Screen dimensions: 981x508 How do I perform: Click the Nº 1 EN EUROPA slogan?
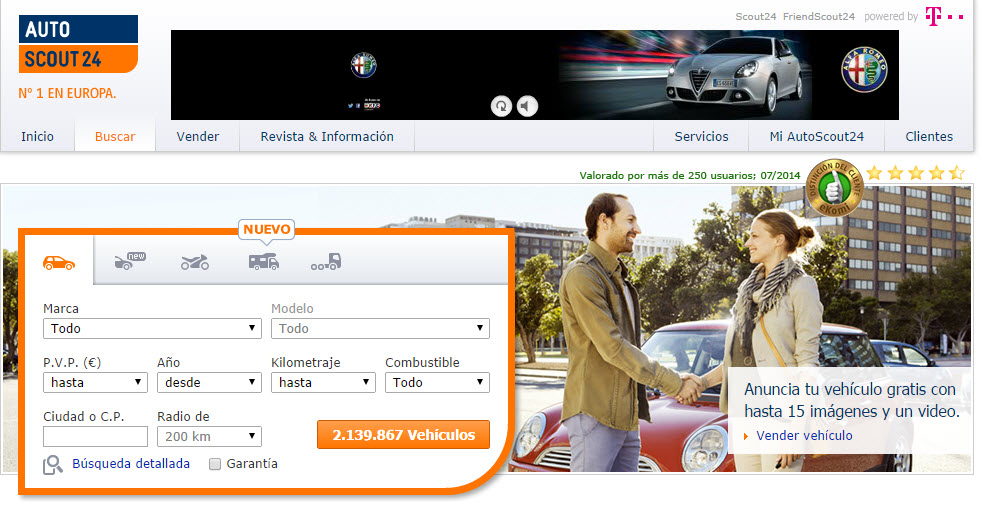(x=68, y=94)
